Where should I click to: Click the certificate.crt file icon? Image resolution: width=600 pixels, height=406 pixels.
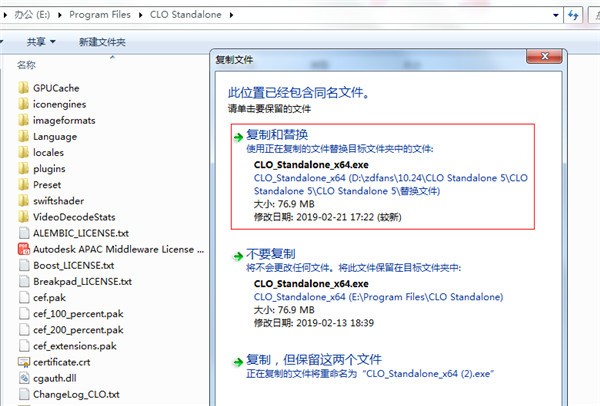[24, 362]
